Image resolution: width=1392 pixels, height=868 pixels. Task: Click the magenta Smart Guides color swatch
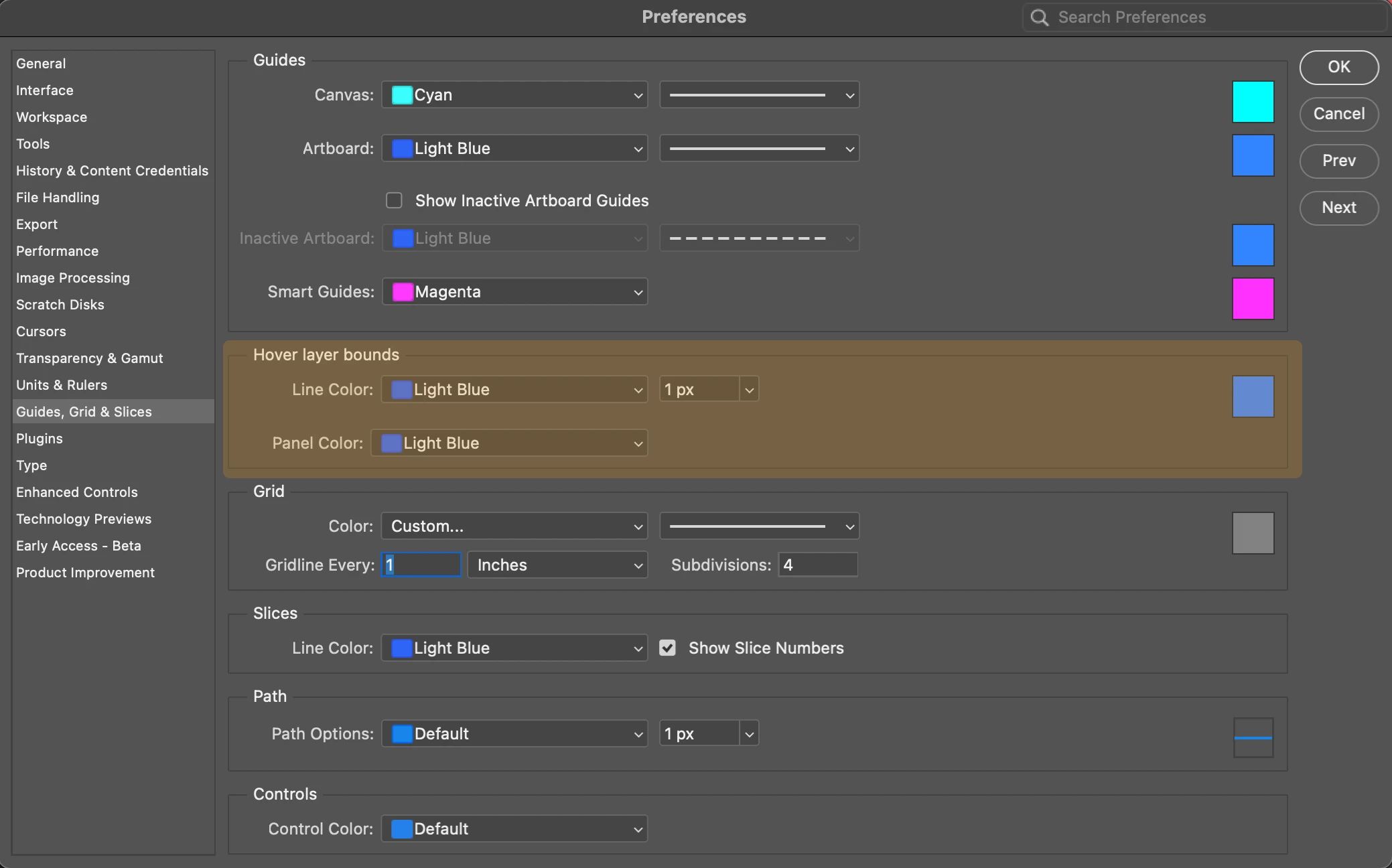tap(1253, 299)
